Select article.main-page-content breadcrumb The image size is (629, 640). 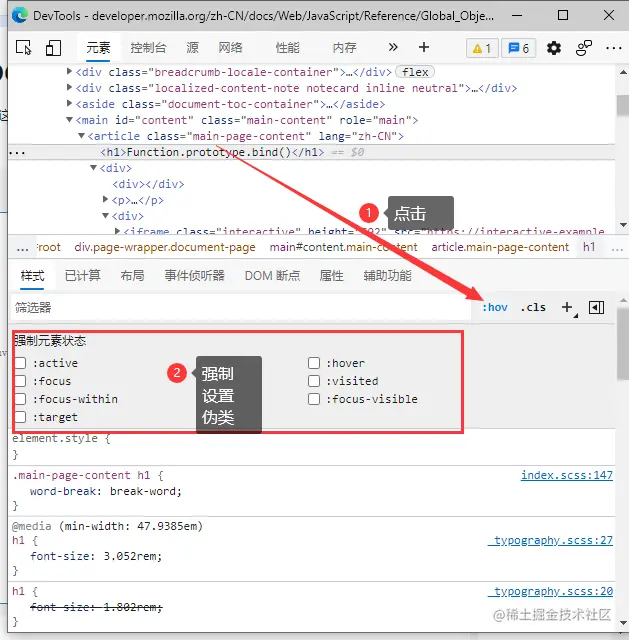click(500, 247)
